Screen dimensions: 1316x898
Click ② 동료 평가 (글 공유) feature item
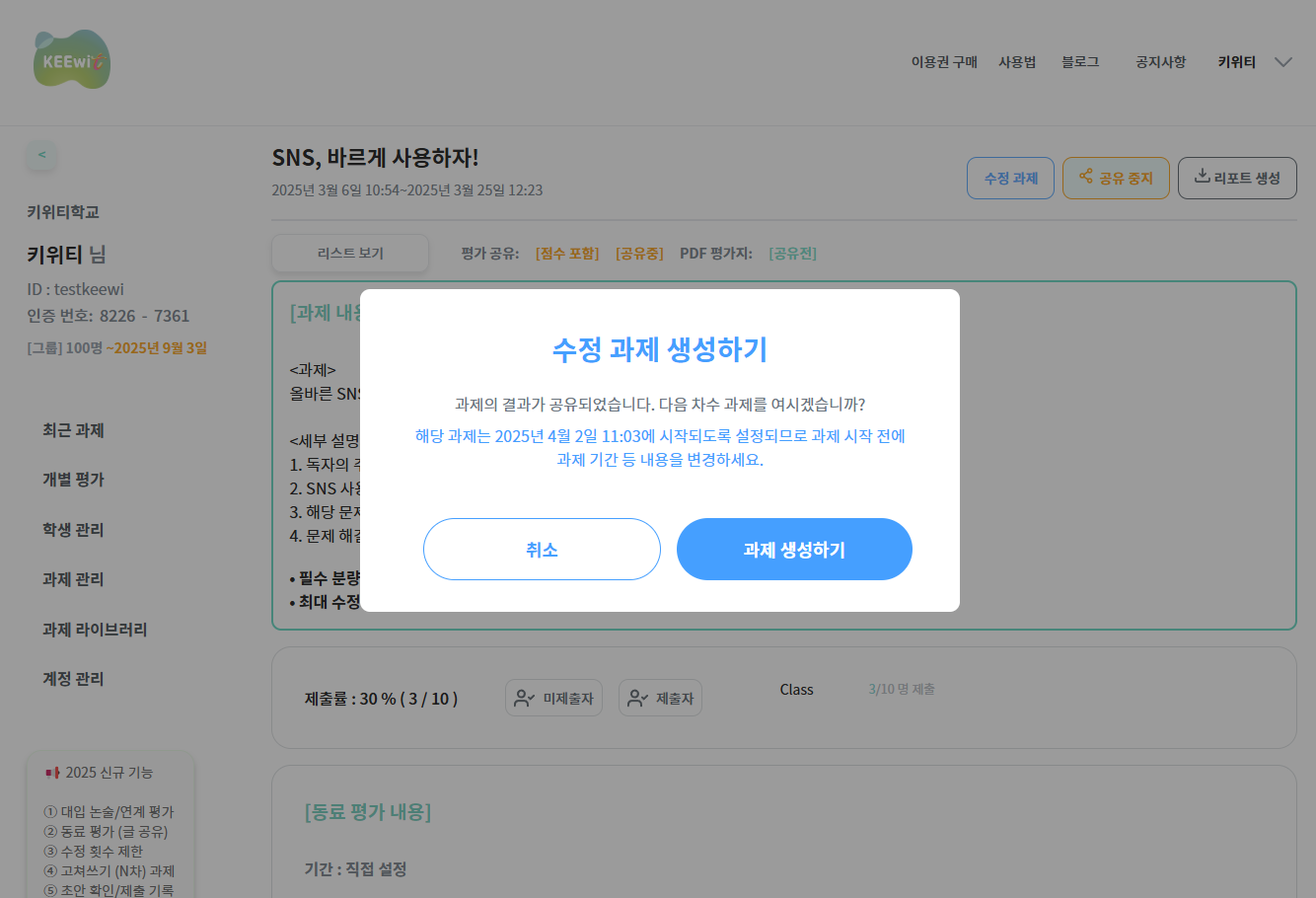[x=106, y=832]
